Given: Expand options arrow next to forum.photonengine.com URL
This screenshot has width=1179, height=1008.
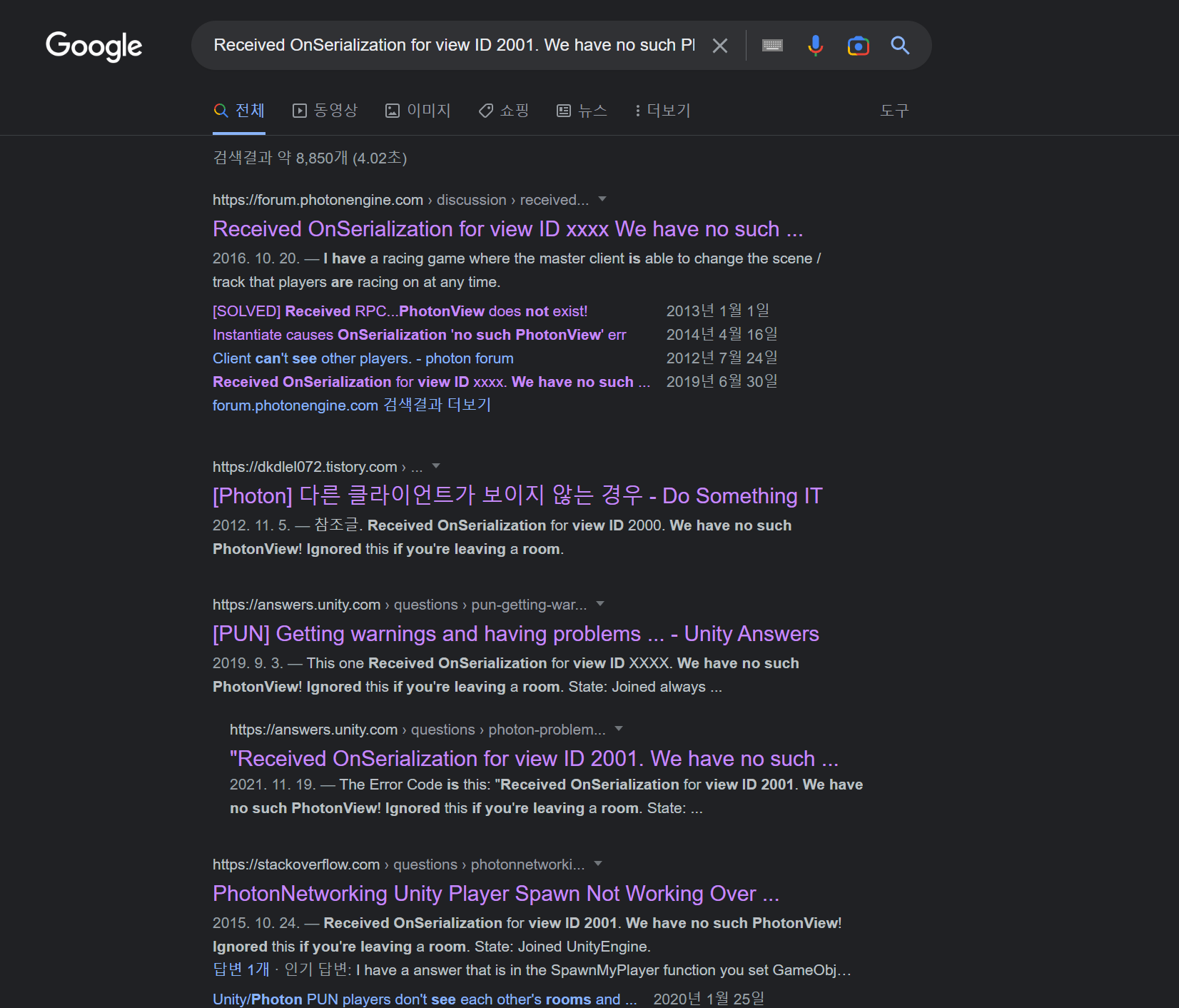Looking at the screenshot, I should tap(602, 199).
